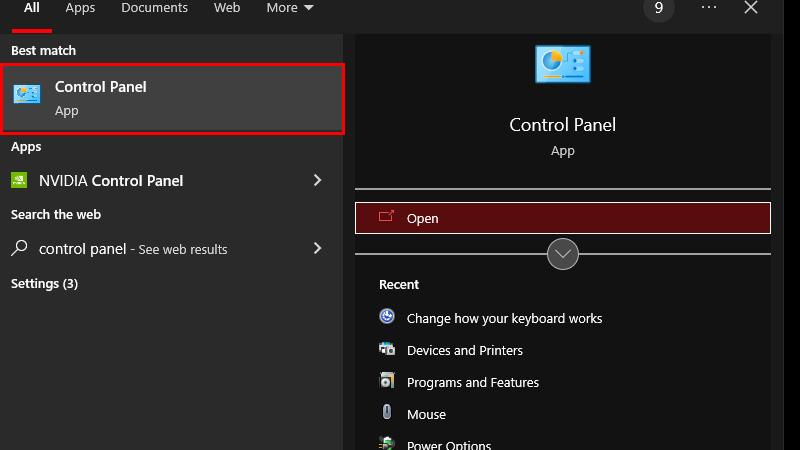The height and width of the screenshot is (450, 800).
Task: Expand the NVIDIA Control Panel arrow chevron
Action: coord(317,180)
